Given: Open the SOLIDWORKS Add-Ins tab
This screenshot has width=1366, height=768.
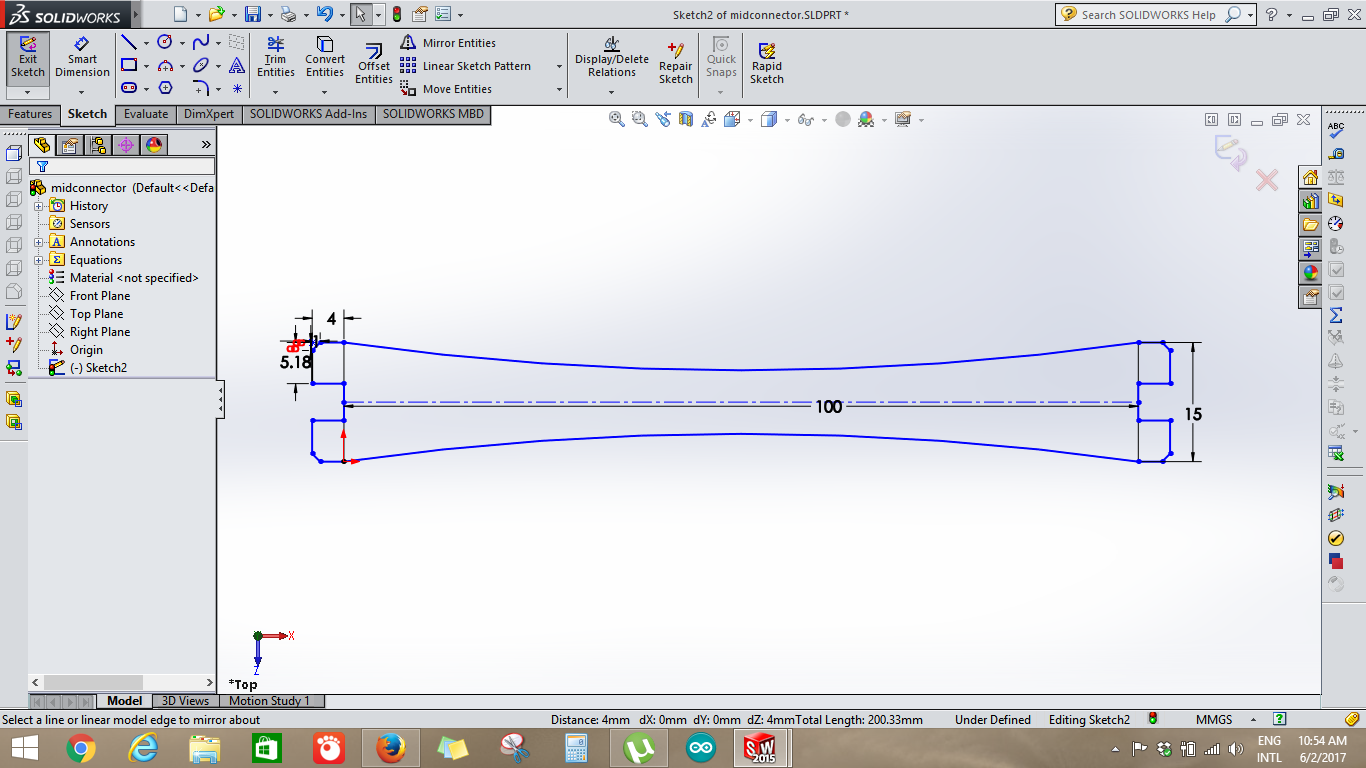Looking at the screenshot, I should [x=308, y=114].
